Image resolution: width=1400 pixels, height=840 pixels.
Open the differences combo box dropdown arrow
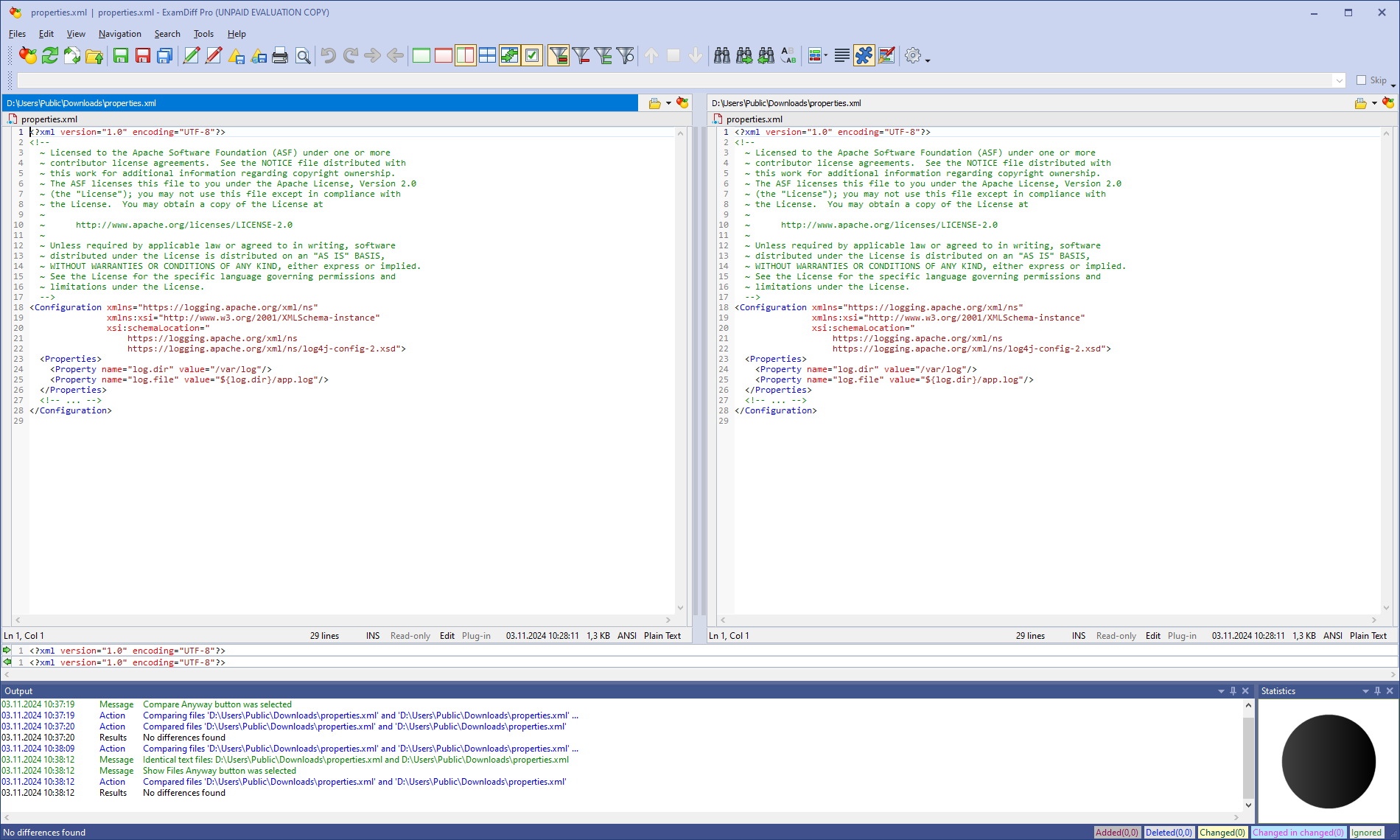1339,80
